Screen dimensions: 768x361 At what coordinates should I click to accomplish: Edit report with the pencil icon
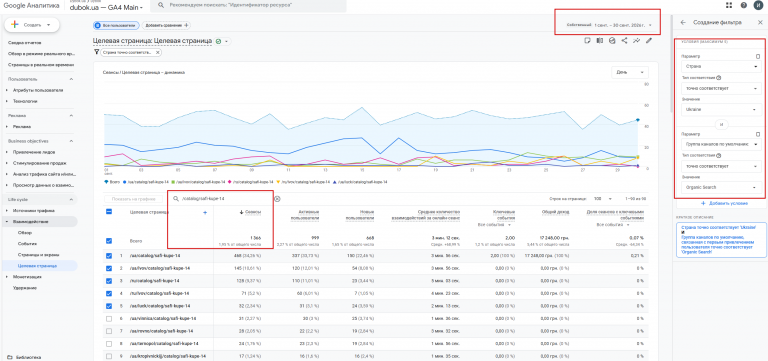pos(649,41)
